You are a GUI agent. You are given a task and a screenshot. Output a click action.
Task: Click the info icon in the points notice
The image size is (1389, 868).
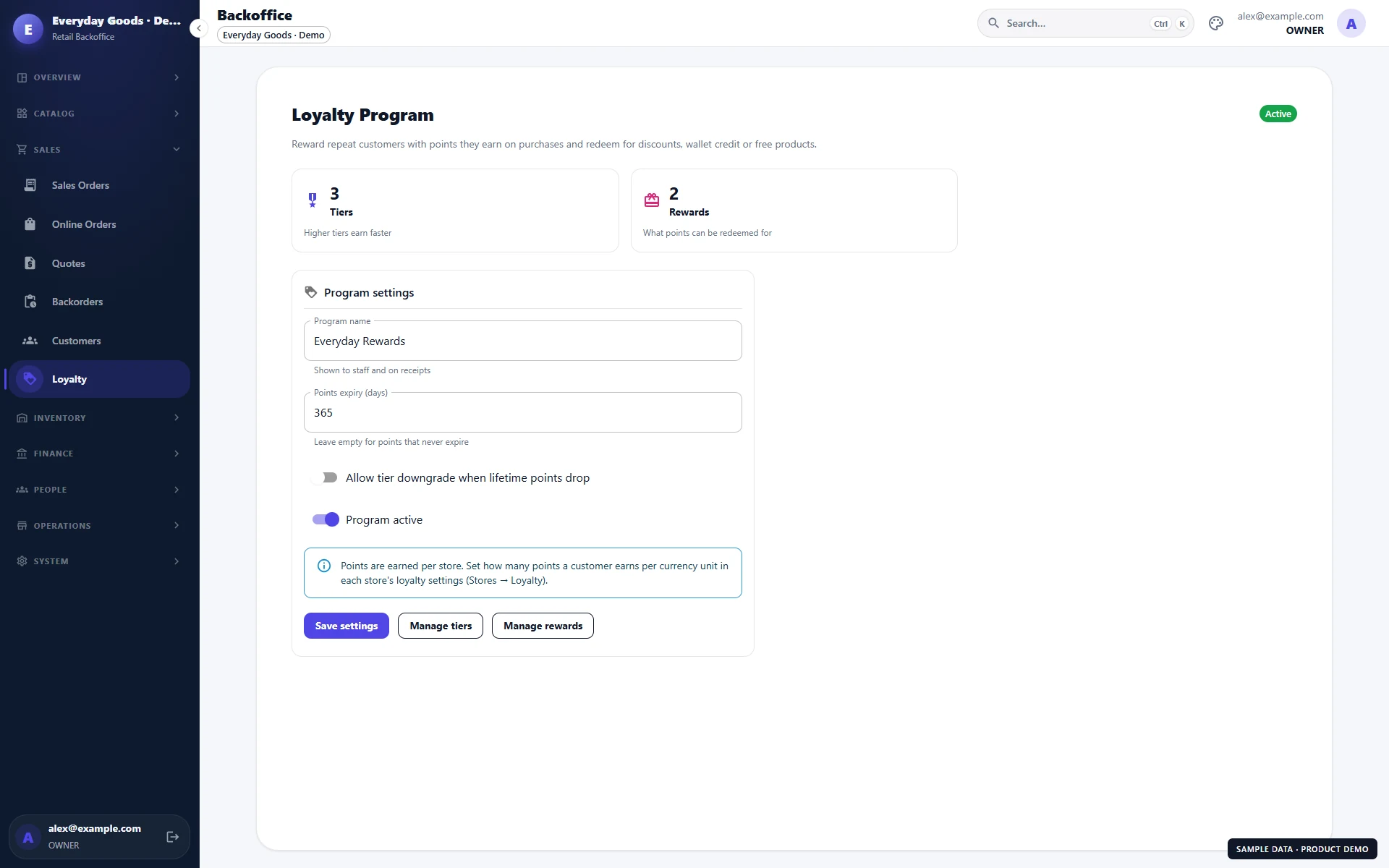[x=324, y=566]
